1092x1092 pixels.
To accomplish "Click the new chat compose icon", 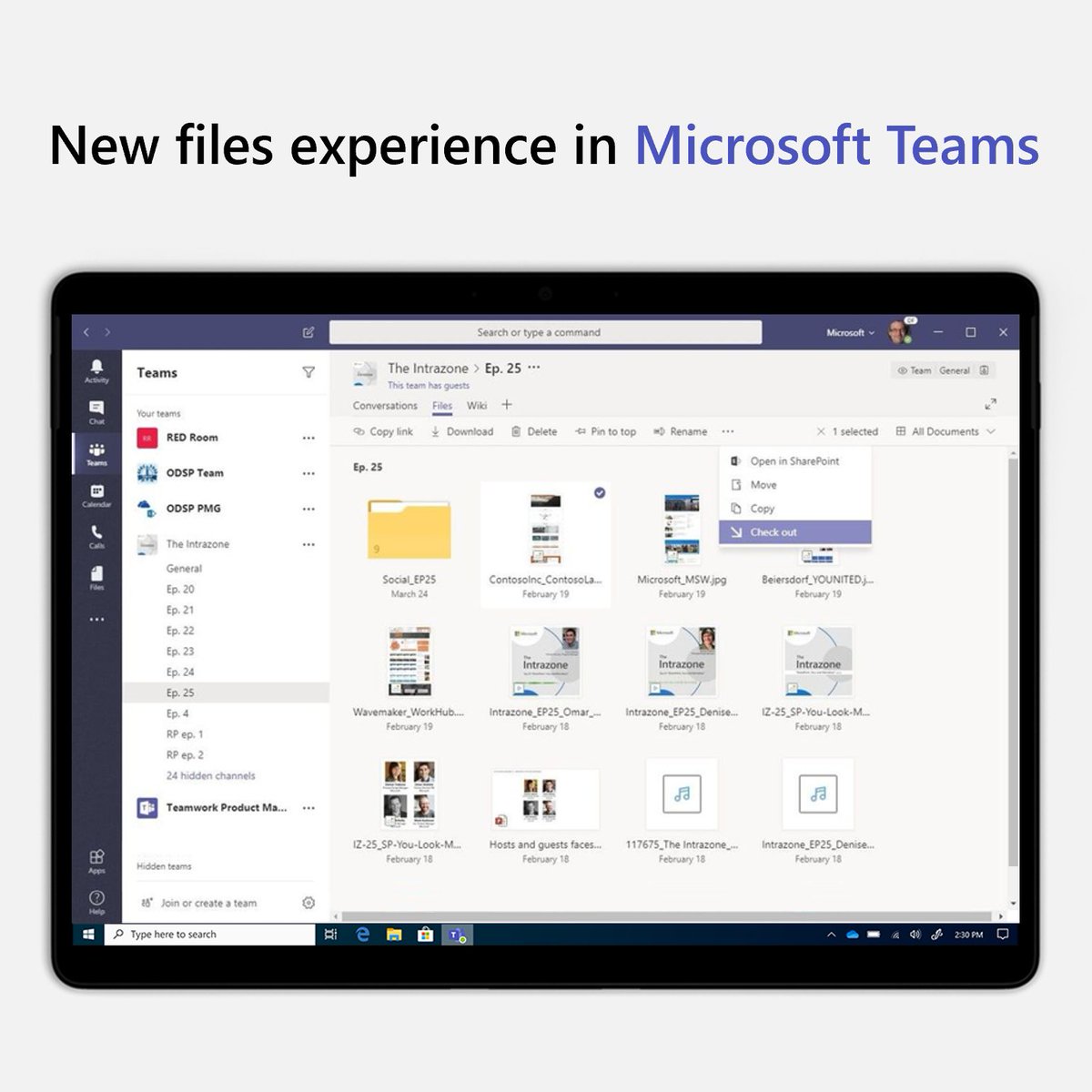I will pos(308,332).
